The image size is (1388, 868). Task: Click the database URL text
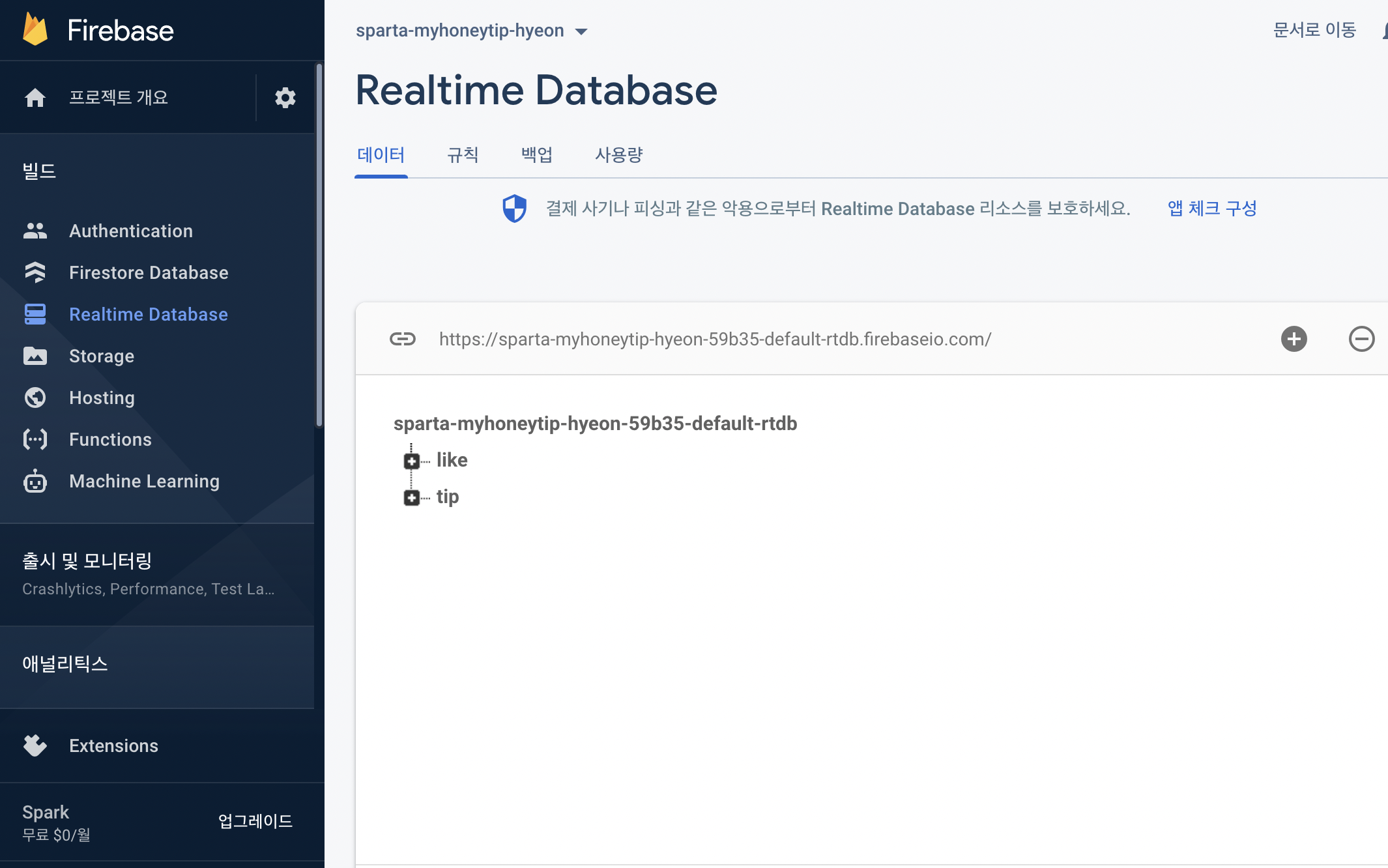pos(715,339)
